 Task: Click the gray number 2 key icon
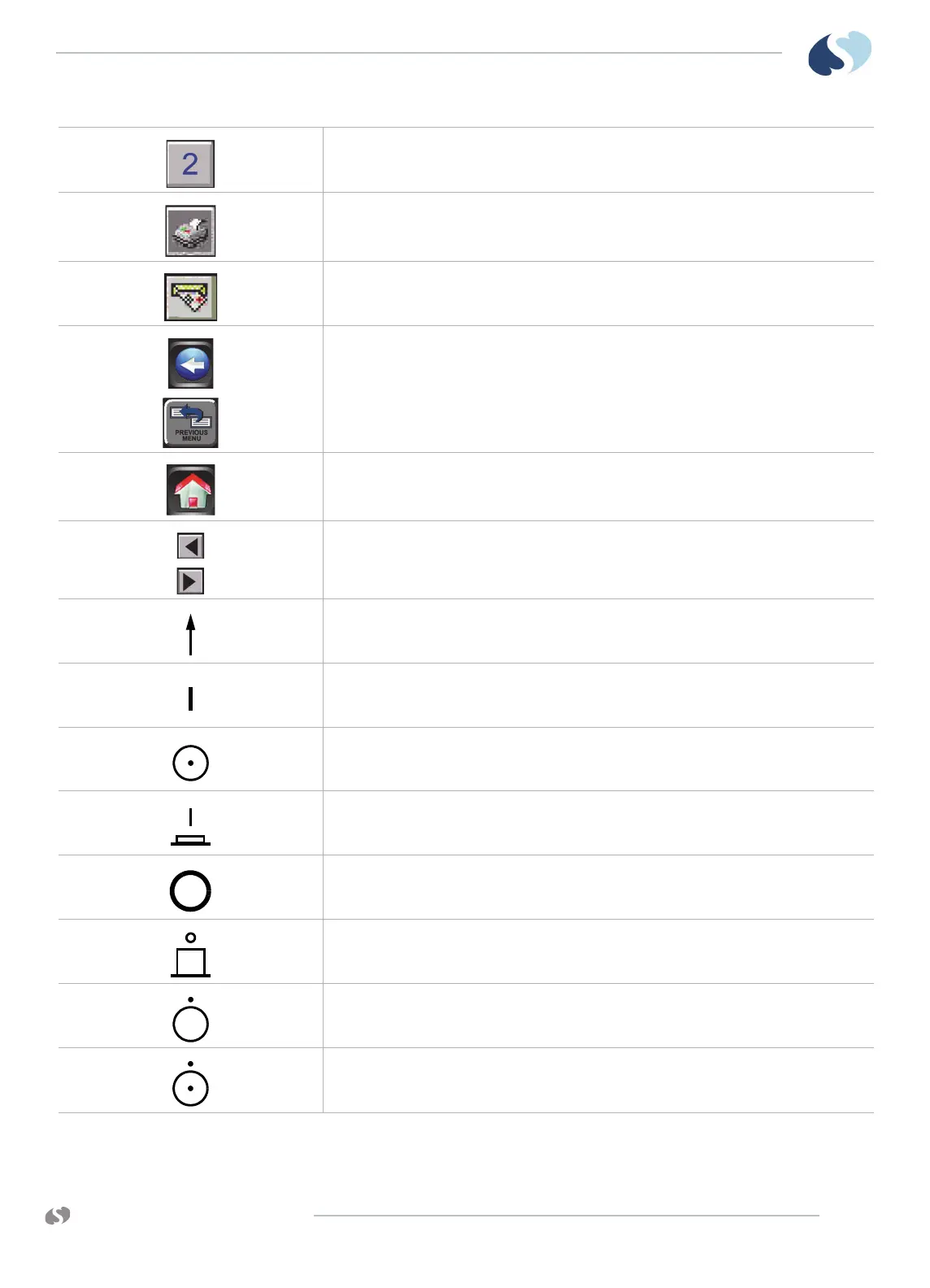[190, 163]
